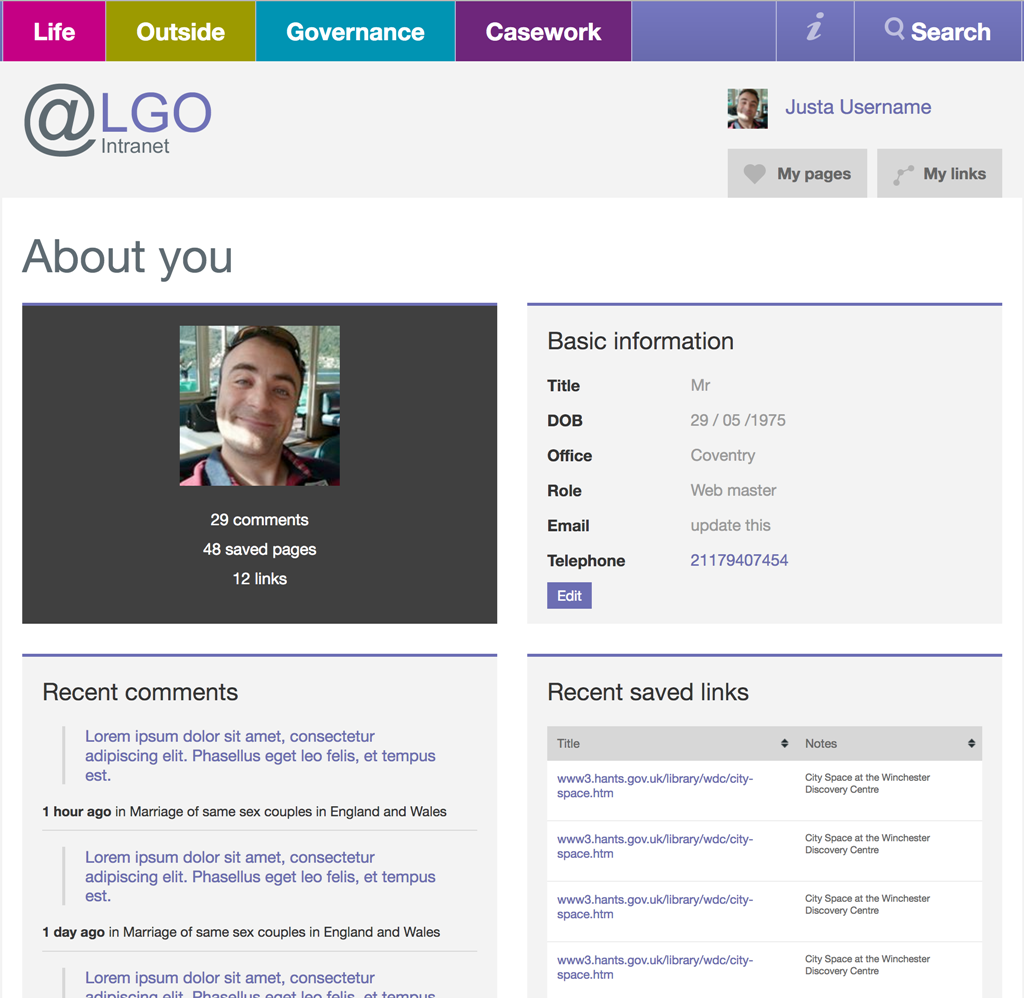1024x998 pixels.
Task: Click small user avatar beside Justa Username
Action: [747, 108]
